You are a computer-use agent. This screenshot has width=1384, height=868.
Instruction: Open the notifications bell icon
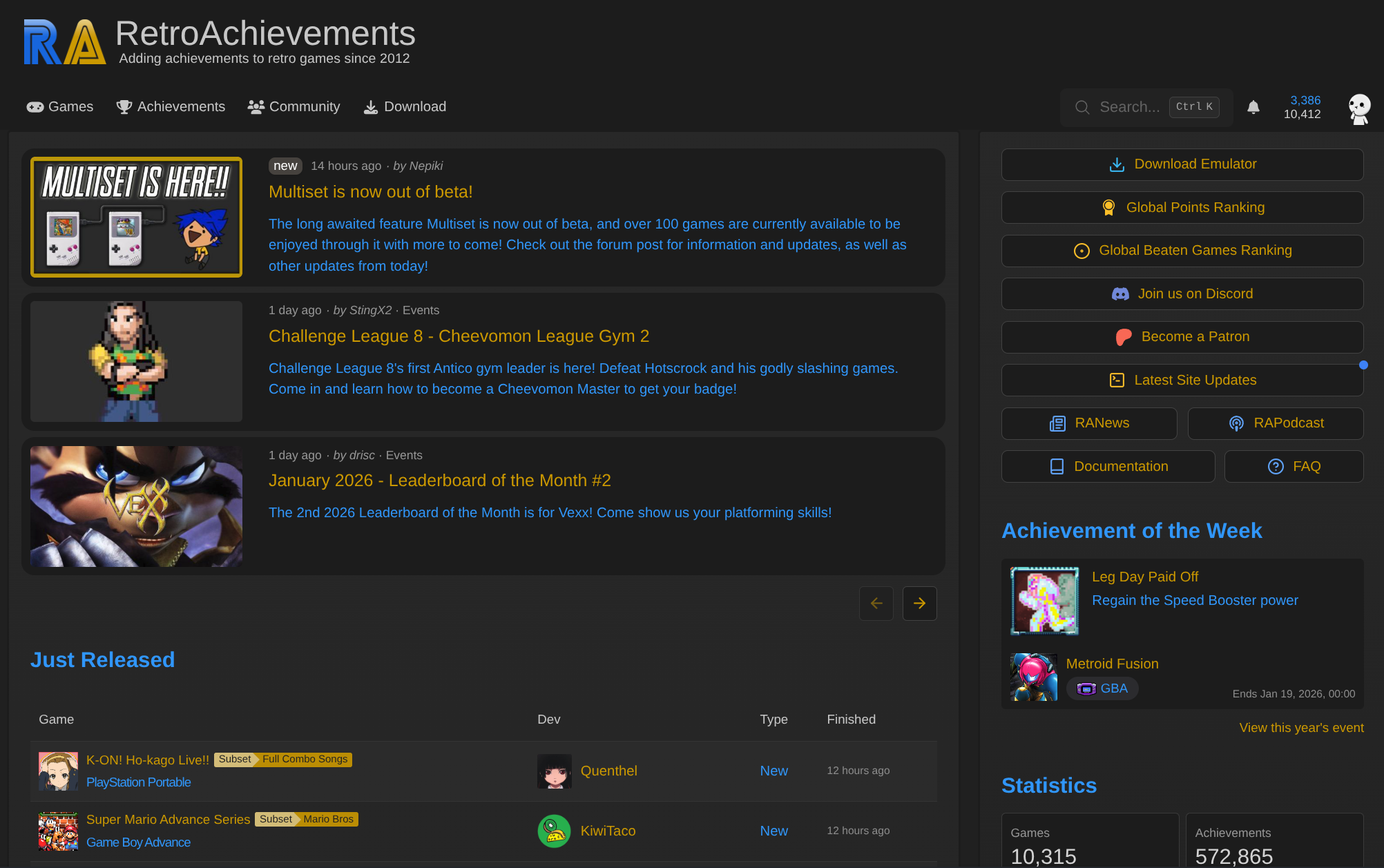(x=1253, y=107)
